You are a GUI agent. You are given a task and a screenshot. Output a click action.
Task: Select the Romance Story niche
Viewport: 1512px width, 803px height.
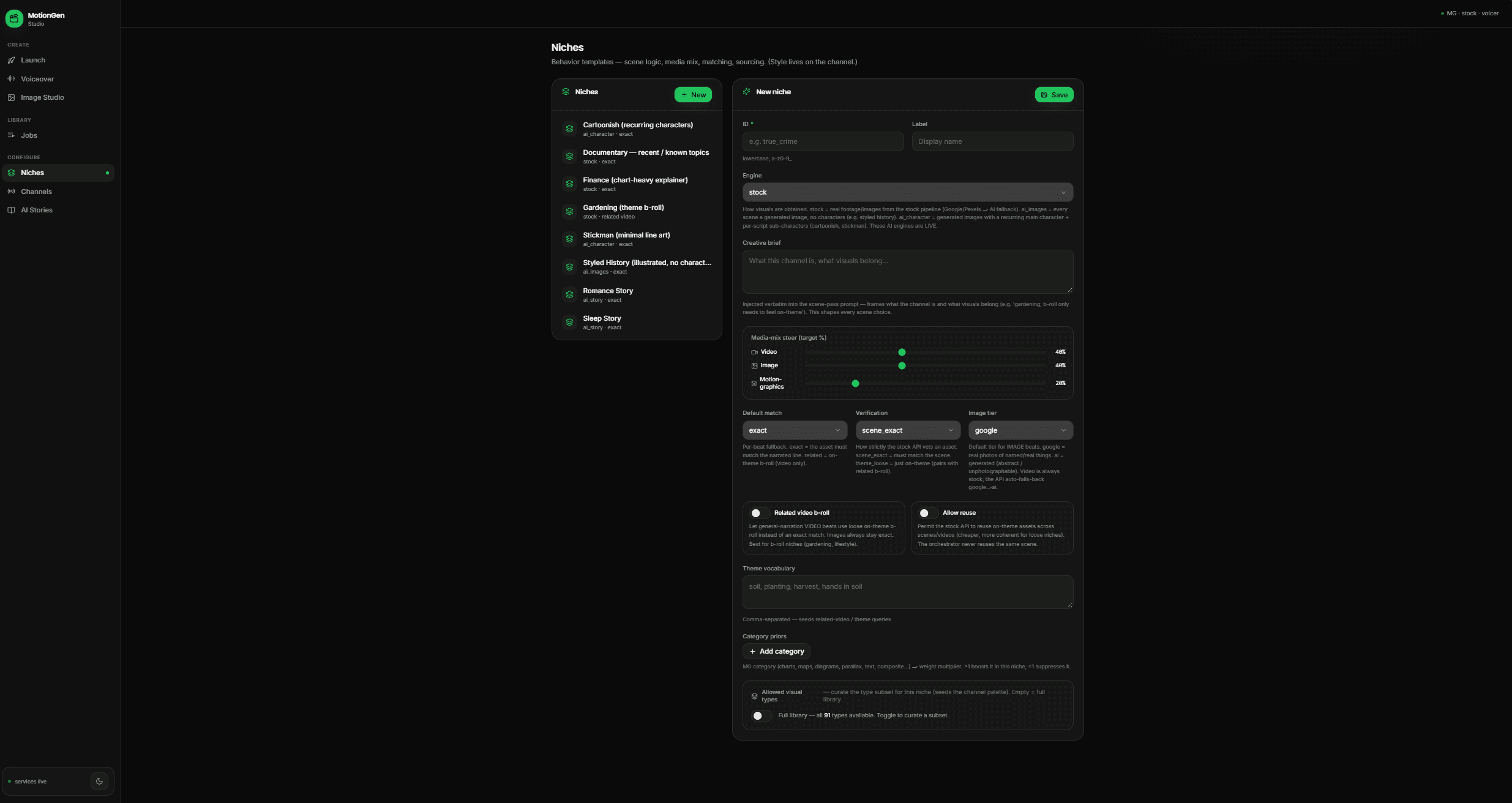pyautogui.click(x=637, y=294)
